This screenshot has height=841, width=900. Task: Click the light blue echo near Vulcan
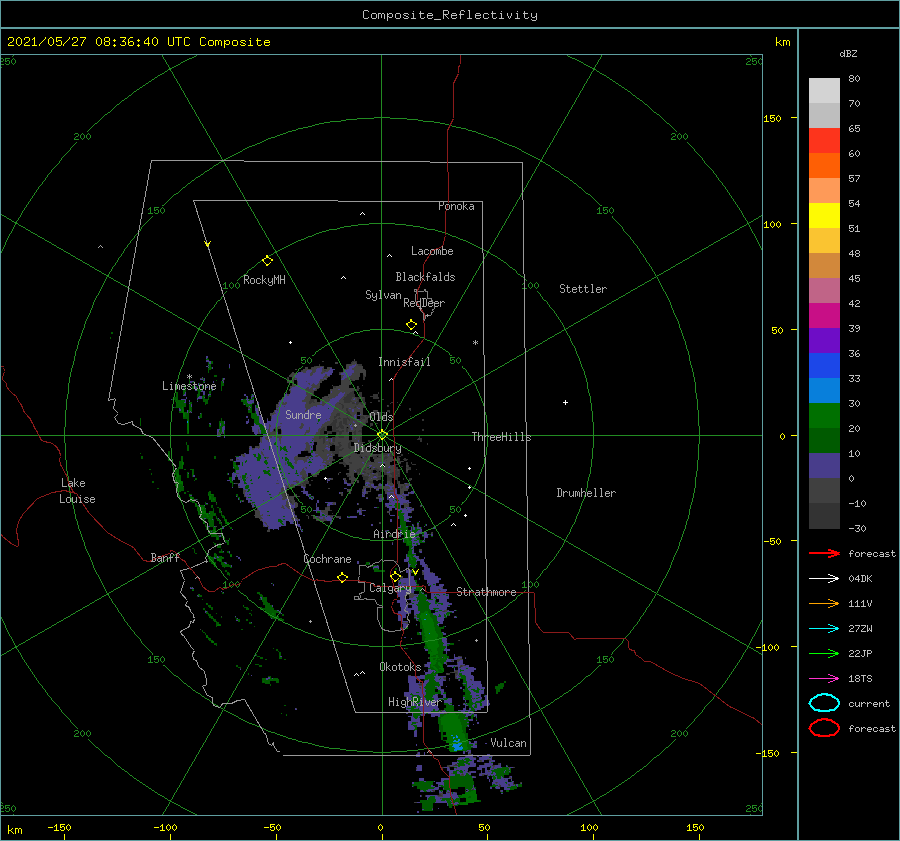(457, 744)
